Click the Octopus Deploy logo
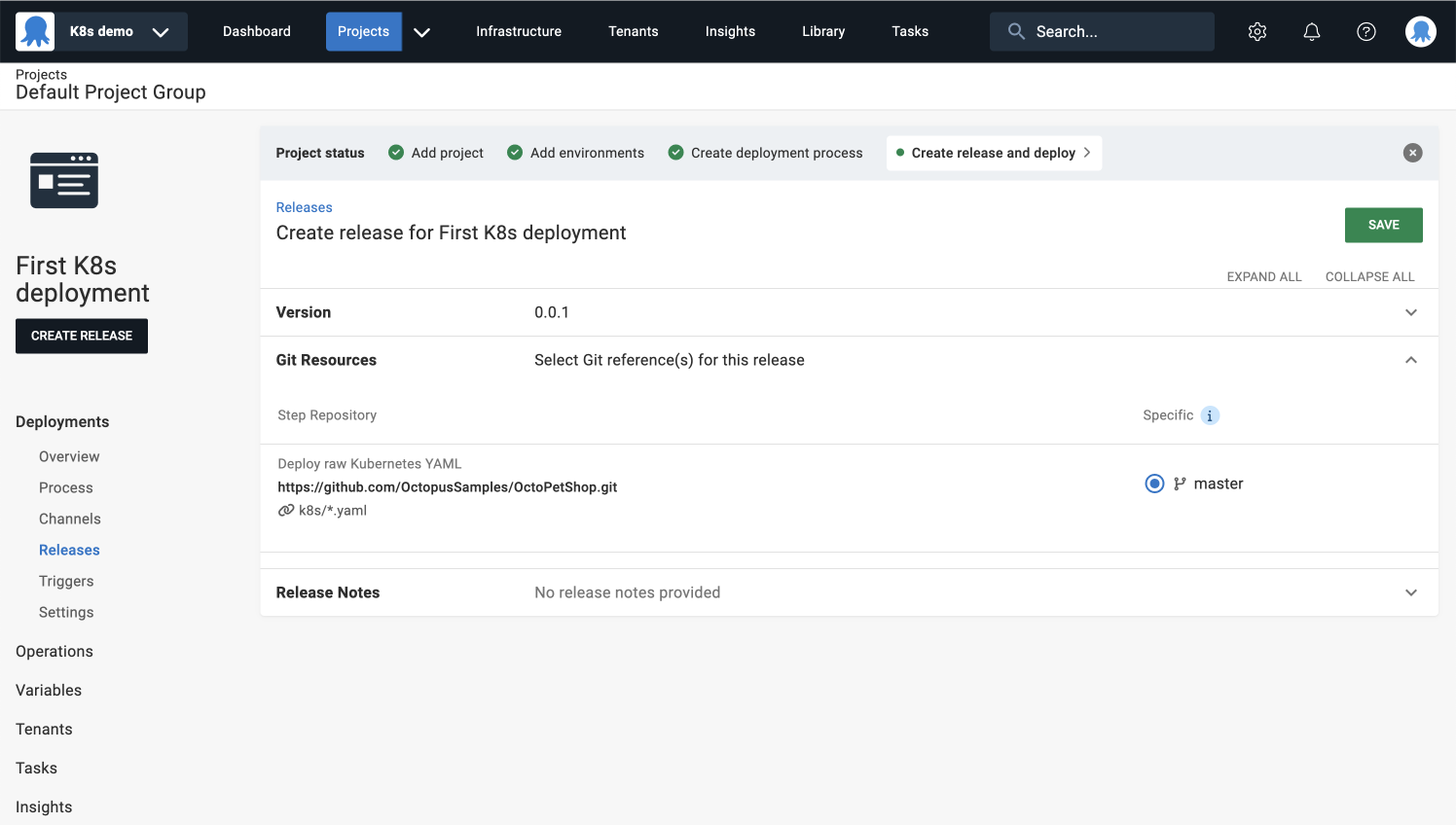The height and width of the screenshot is (825, 1456). (x=36, y=30)
